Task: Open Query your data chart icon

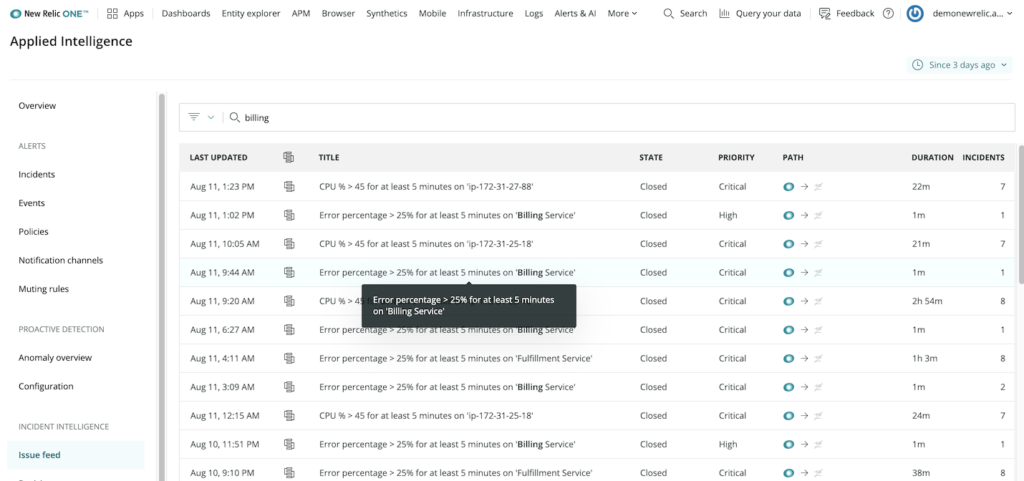Action: 724,13
